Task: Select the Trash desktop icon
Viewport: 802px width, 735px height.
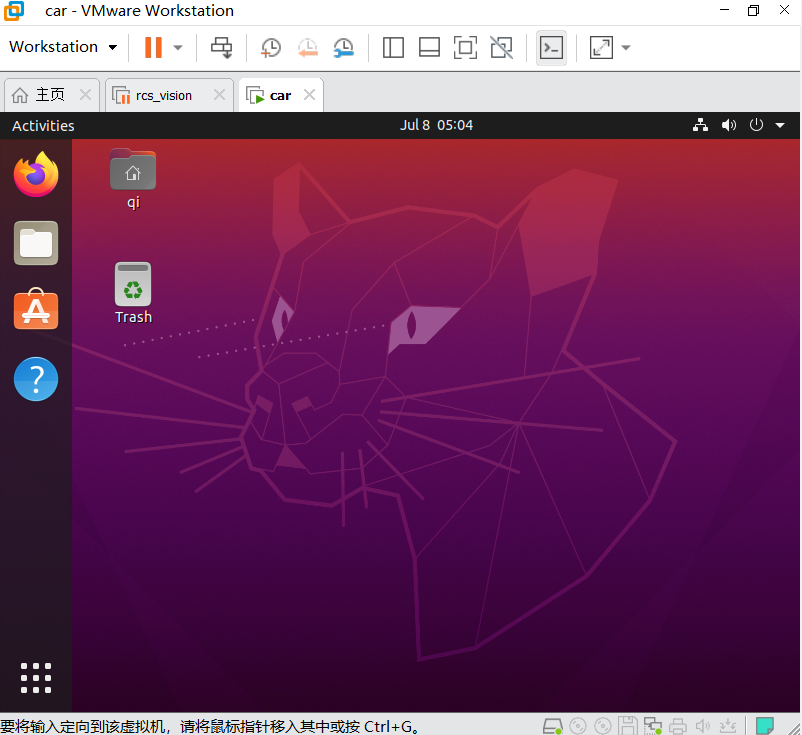Action: (x=133, y=293)
